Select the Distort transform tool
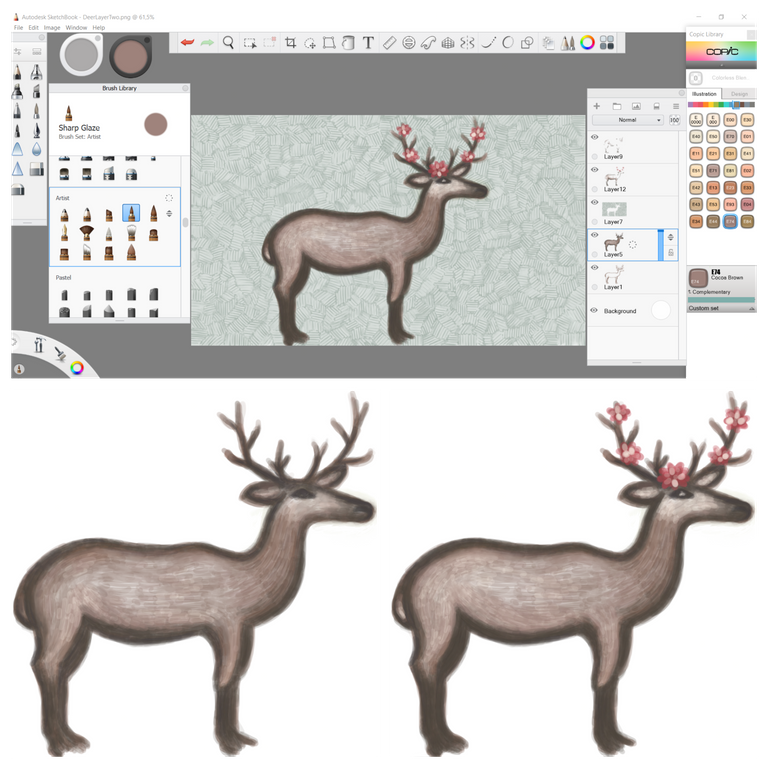The image size is (768, 768). [x=329, y=43]
